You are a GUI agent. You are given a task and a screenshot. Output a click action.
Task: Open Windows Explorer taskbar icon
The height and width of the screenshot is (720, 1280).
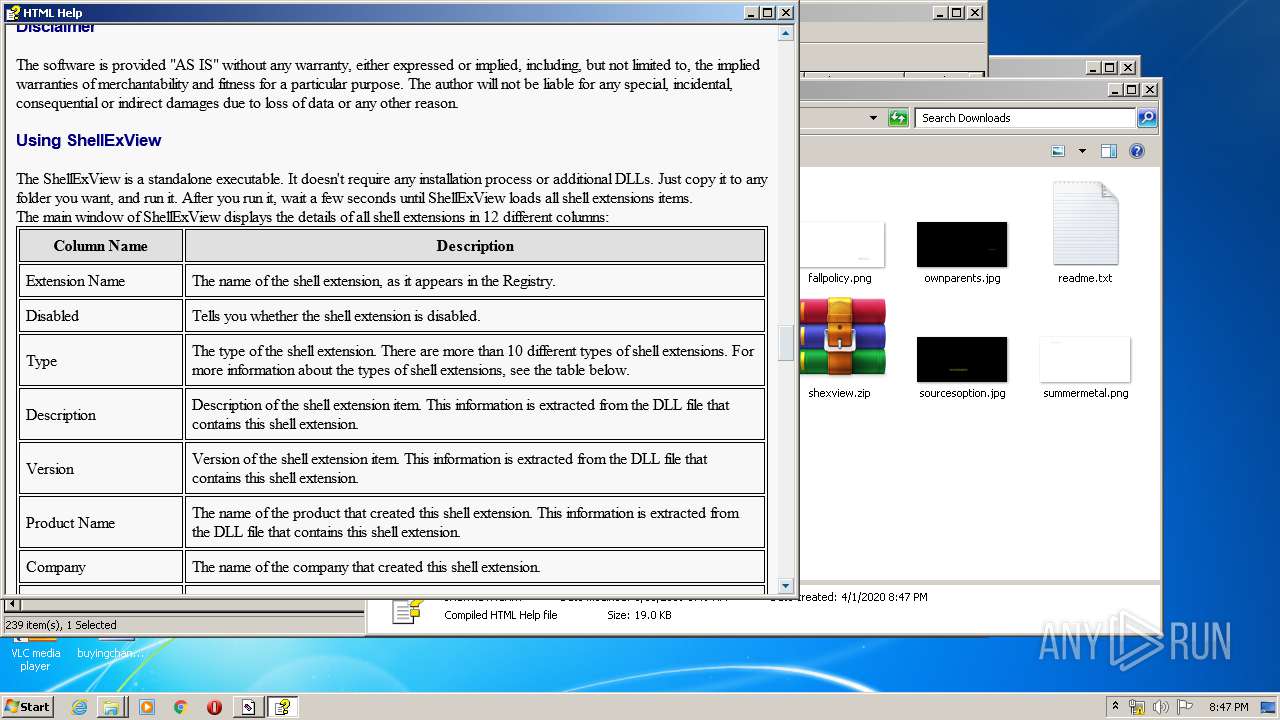point(111,707)
